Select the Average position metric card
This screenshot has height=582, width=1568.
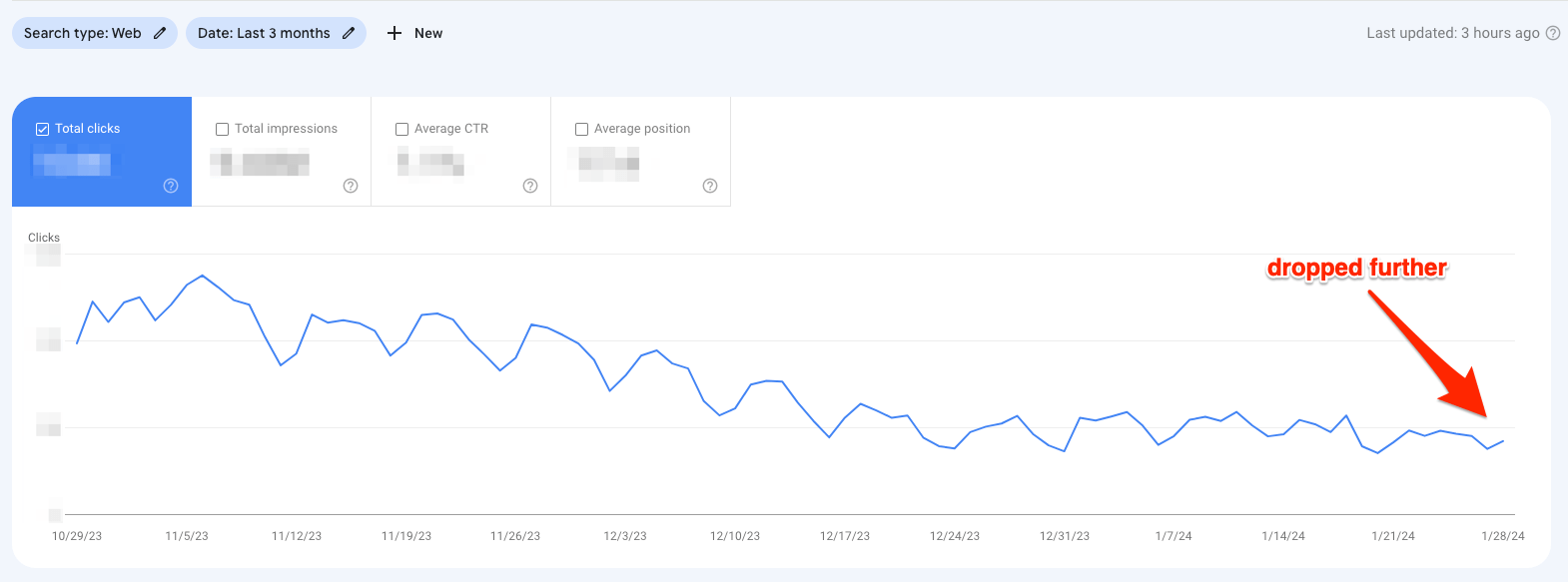[x=641, y=152]
